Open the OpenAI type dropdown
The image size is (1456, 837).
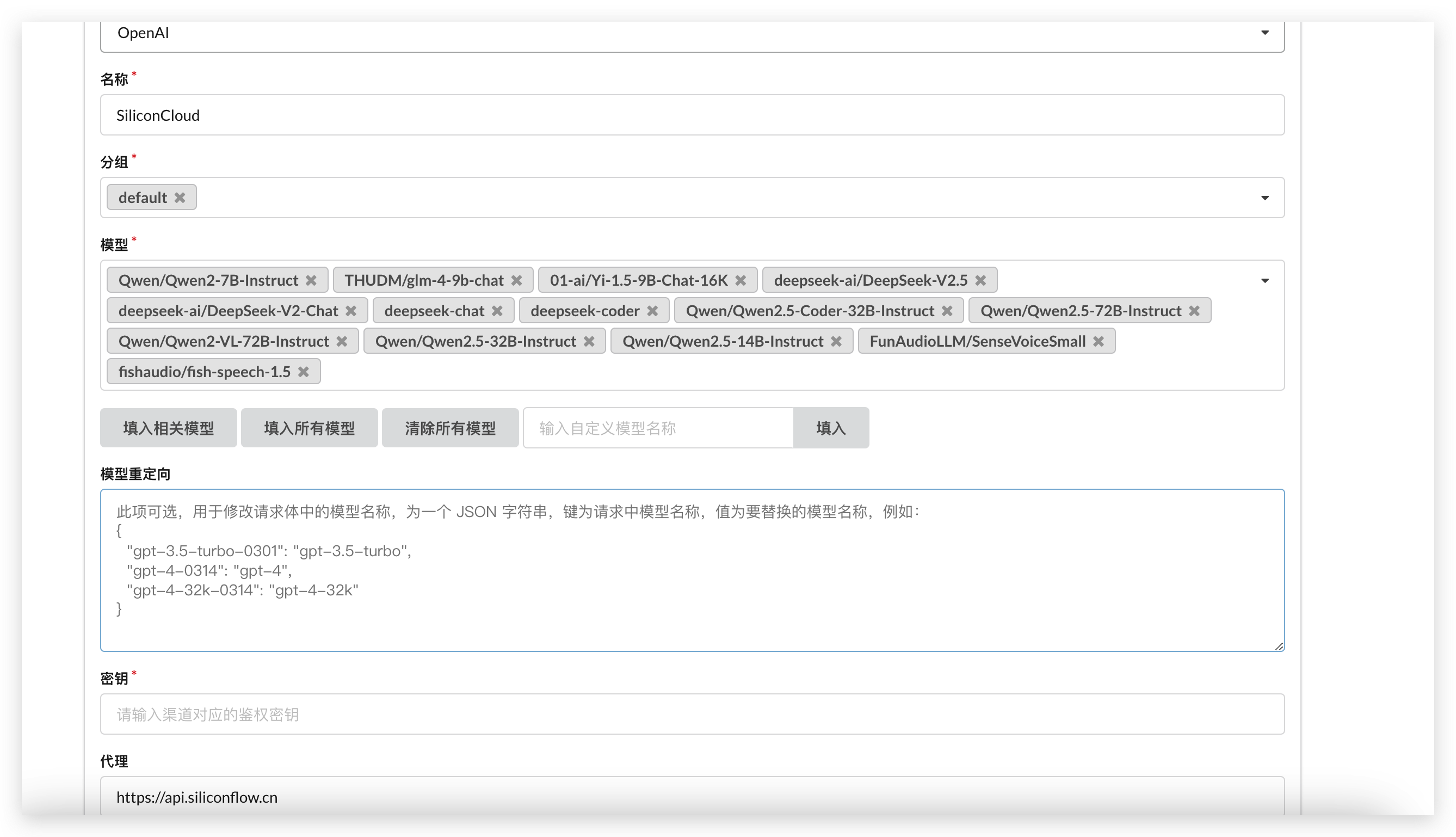click(x=1264, y=33)
